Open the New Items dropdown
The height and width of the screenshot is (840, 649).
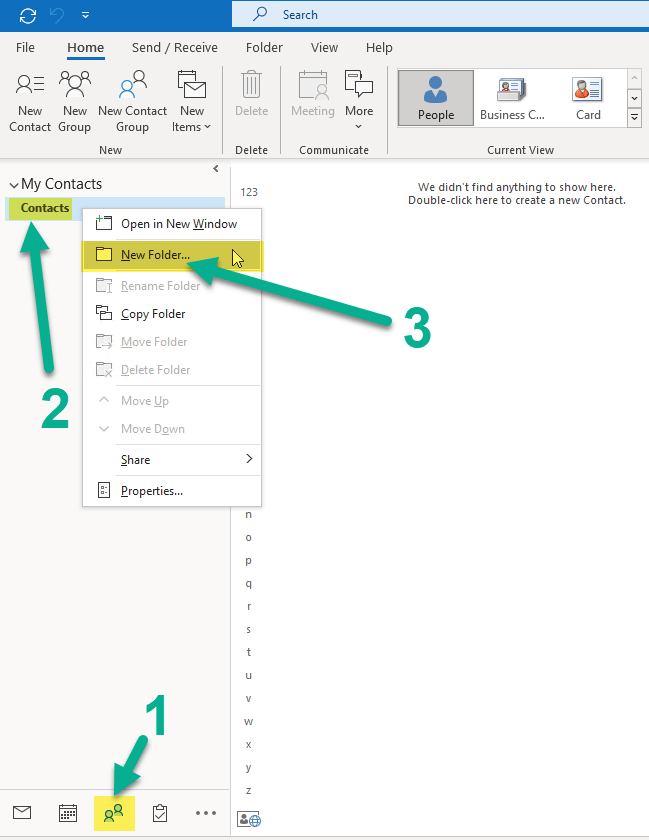click(x=191, y=100)
